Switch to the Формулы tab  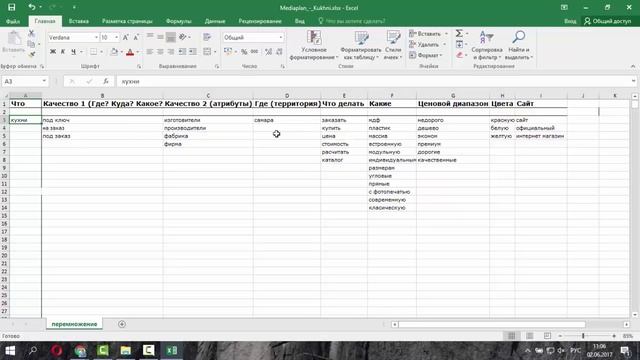[179, 21]
